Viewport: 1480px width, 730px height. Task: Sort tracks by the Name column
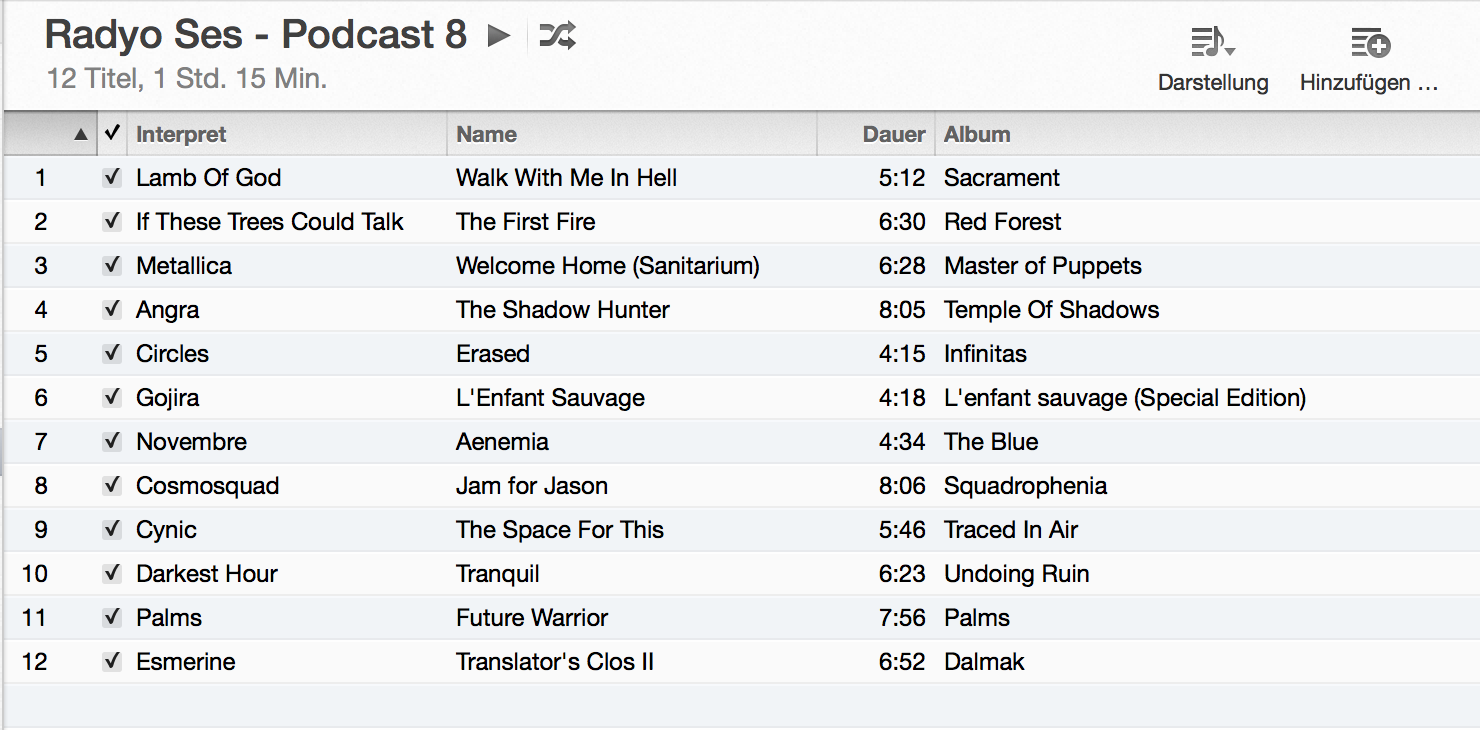point(486,134)
